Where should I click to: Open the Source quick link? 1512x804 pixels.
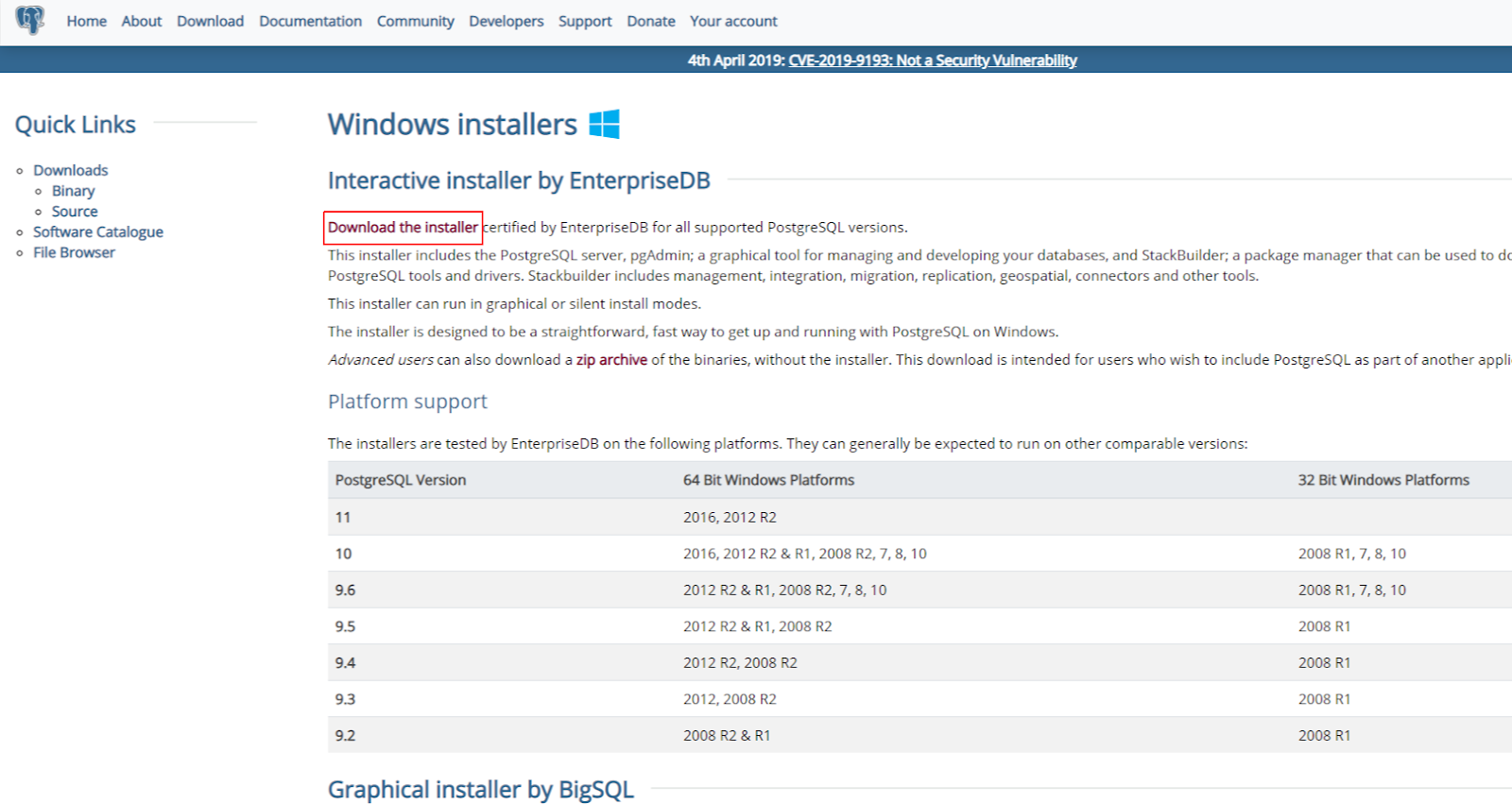click(75, 212)
